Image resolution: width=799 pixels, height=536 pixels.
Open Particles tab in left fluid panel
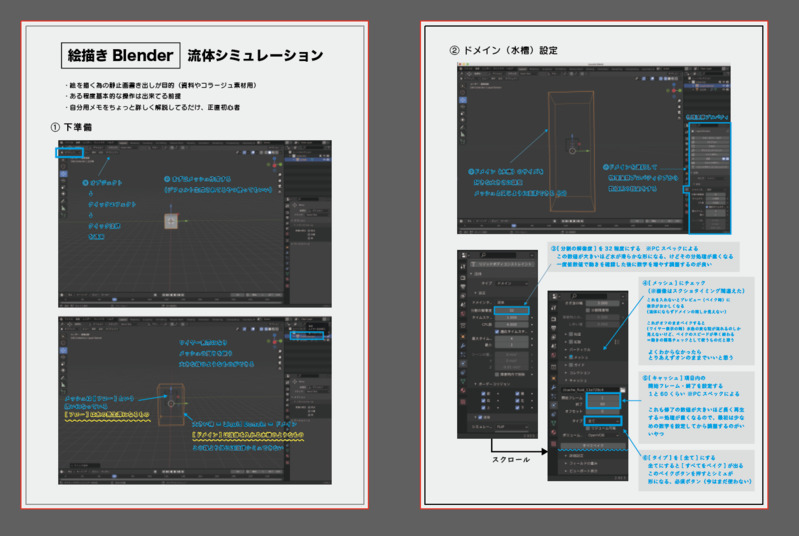point(463,355)
